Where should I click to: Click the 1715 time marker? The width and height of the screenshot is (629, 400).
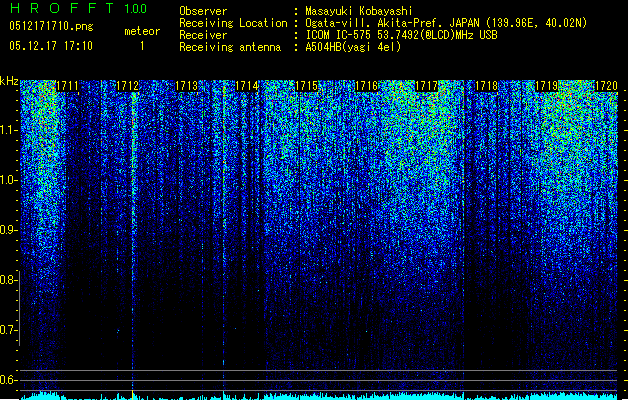point(306,86)
